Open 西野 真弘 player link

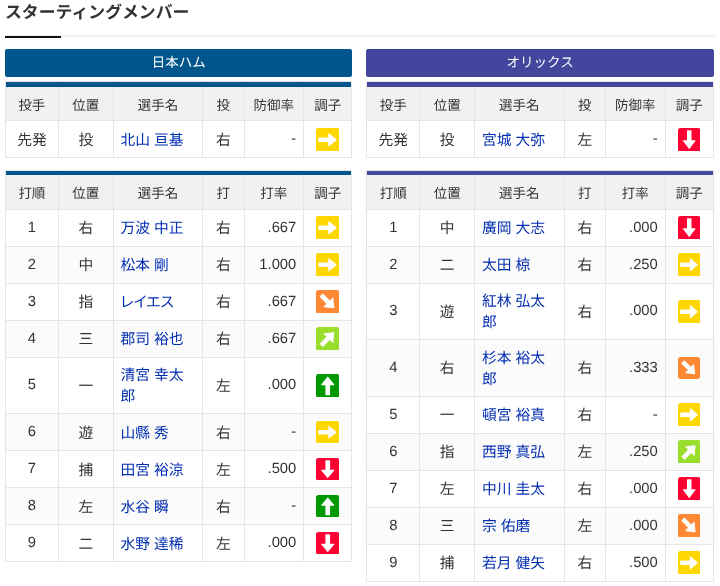513,452
